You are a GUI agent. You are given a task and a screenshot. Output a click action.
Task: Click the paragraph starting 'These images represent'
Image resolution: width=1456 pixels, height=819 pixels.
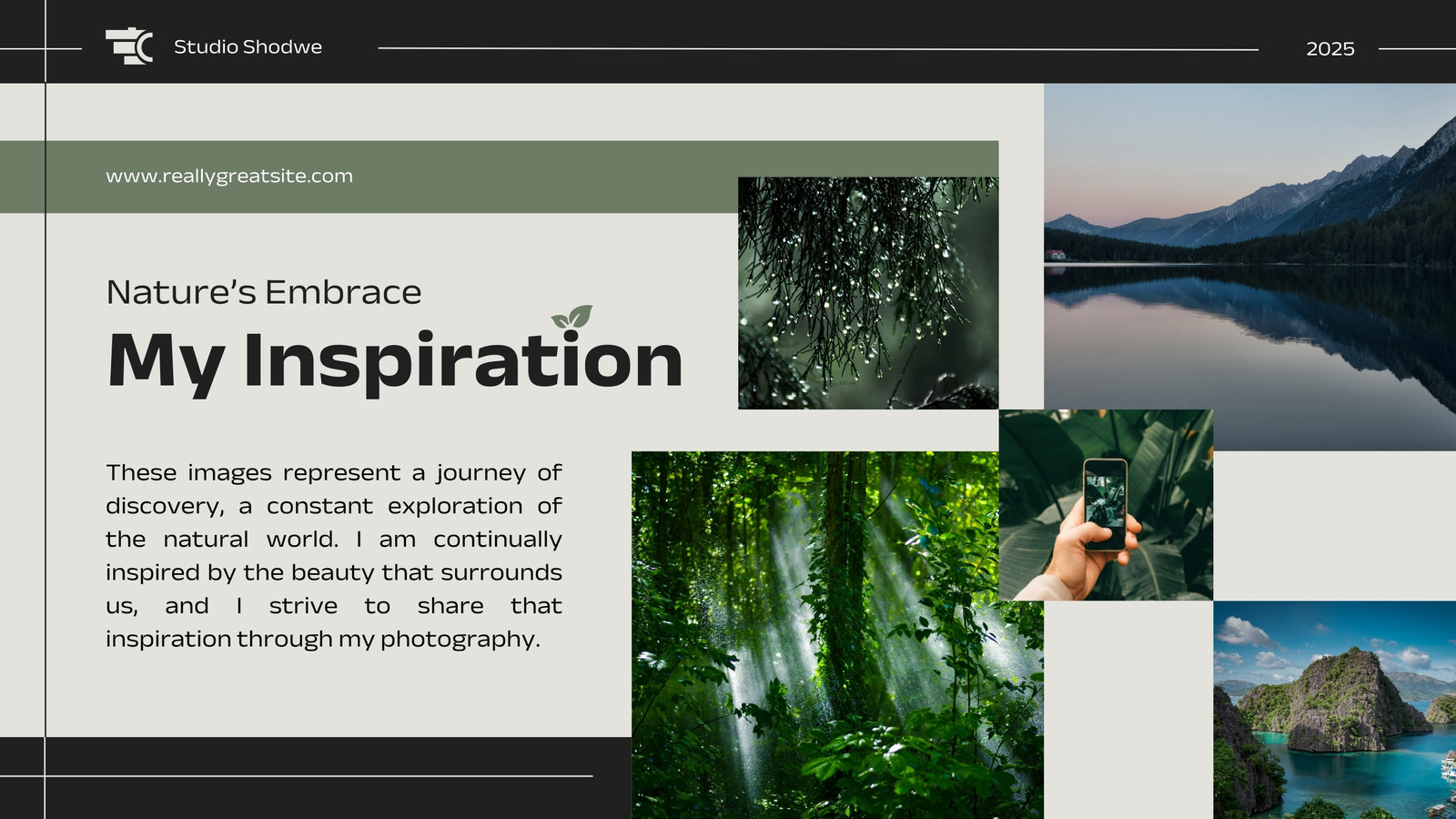(334, 556)
